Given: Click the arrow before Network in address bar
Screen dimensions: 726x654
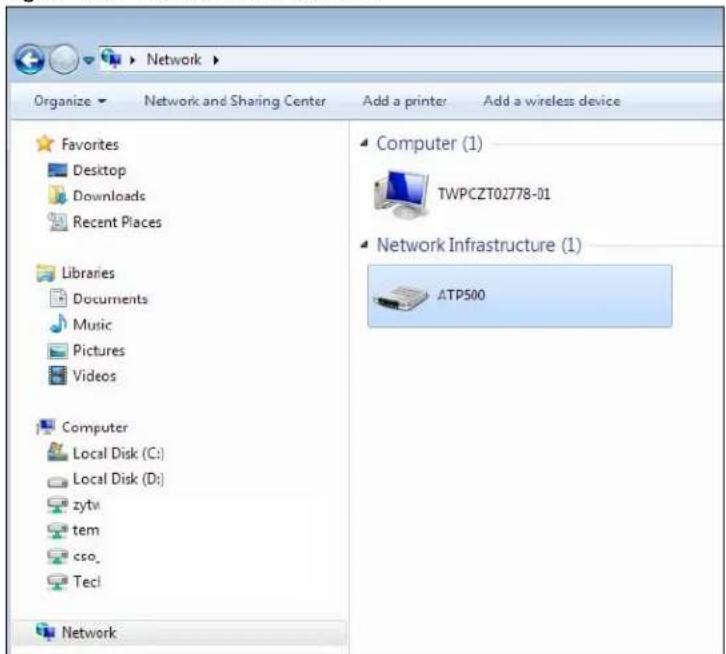Looking at the screenshot, I should point(132,60).
